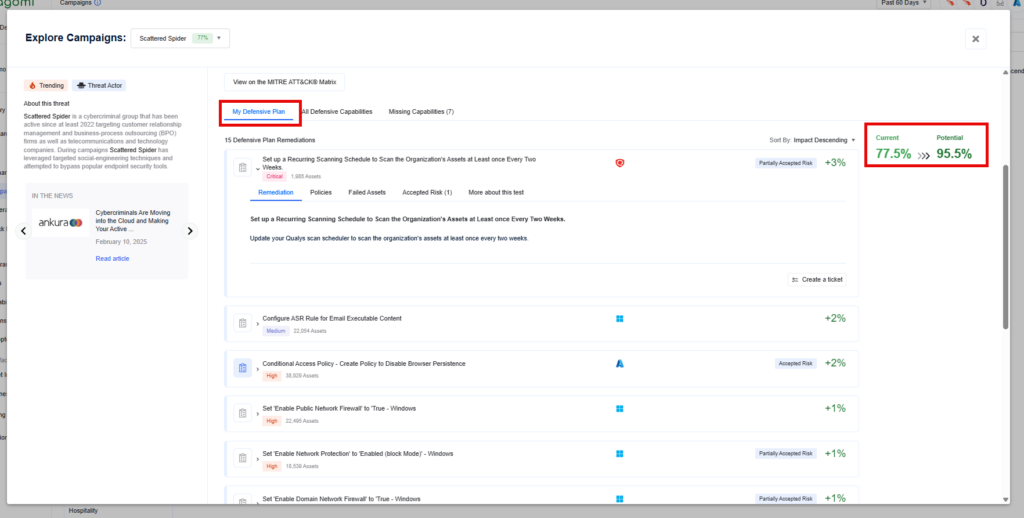The height and width of the screenshot is (518, 1024).
Task: Click Partially Accepted Risk on Domain Network Firewall
Action: [786, 498]
